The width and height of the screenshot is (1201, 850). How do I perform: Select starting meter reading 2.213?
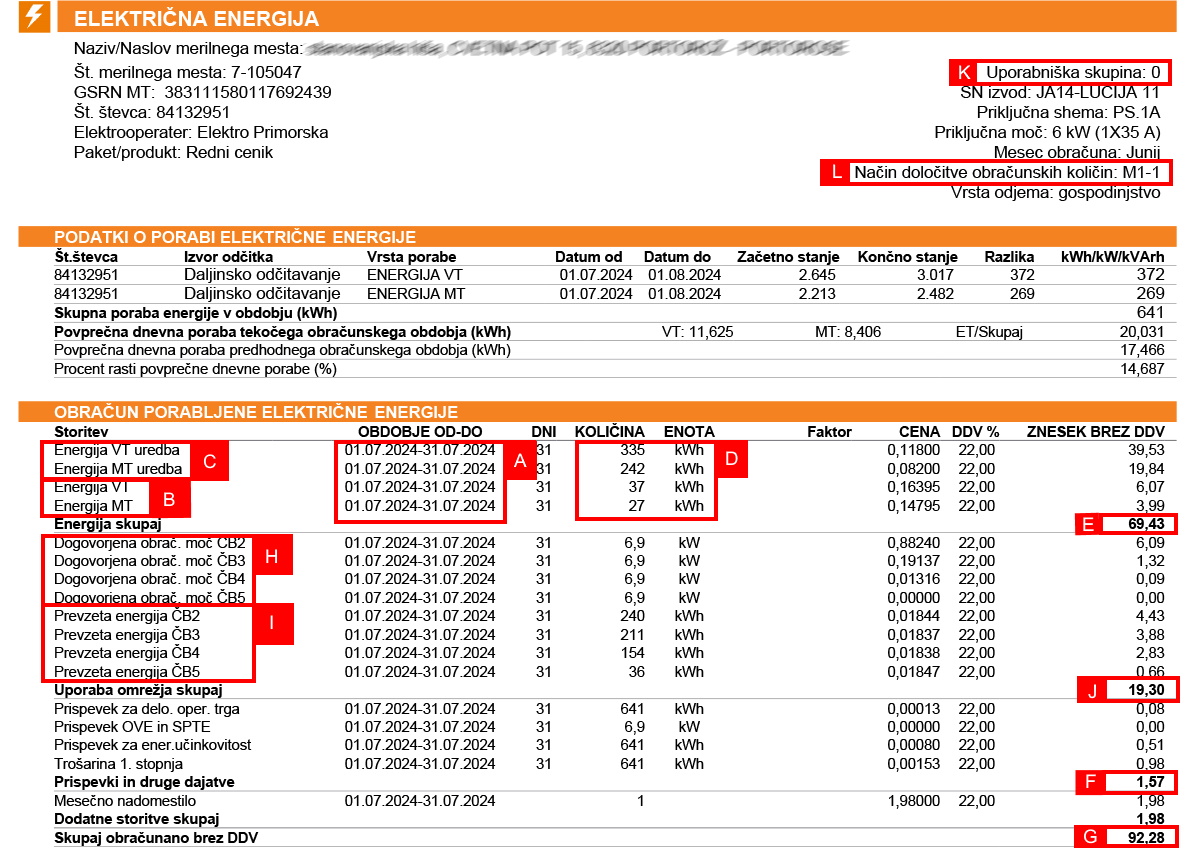click(817, 293)
